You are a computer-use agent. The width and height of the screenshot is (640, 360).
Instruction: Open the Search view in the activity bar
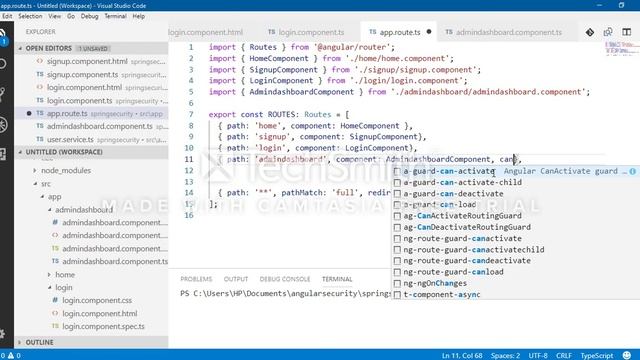tap(2, 64)
